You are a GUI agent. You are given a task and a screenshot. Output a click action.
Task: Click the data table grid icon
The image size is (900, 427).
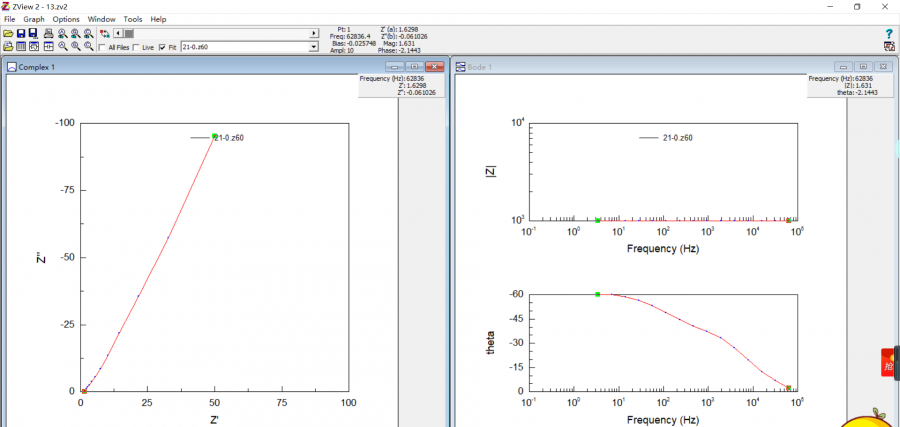pyautogui.click(x=21, y=46)
